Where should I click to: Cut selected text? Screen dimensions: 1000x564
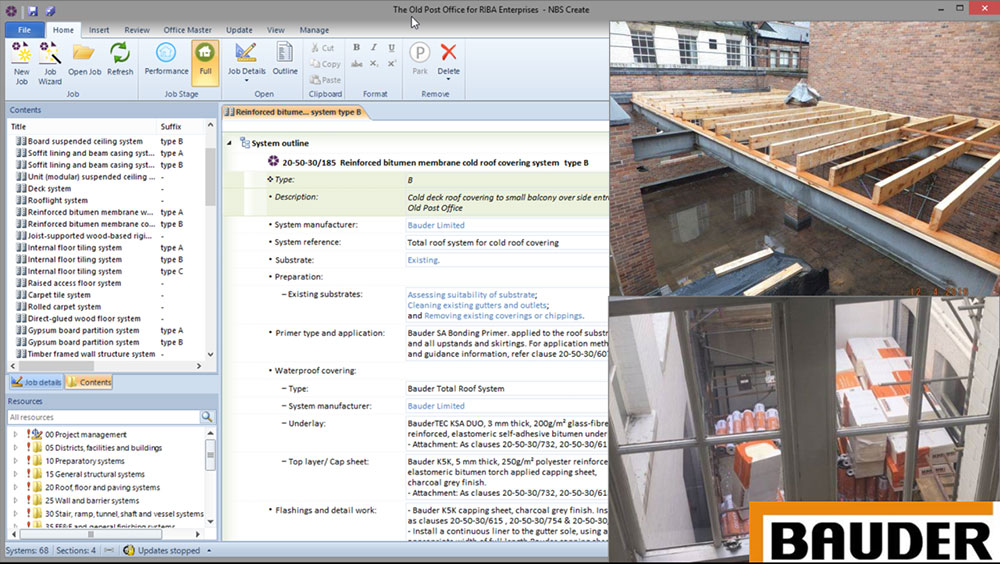click(x=323, y=48)
